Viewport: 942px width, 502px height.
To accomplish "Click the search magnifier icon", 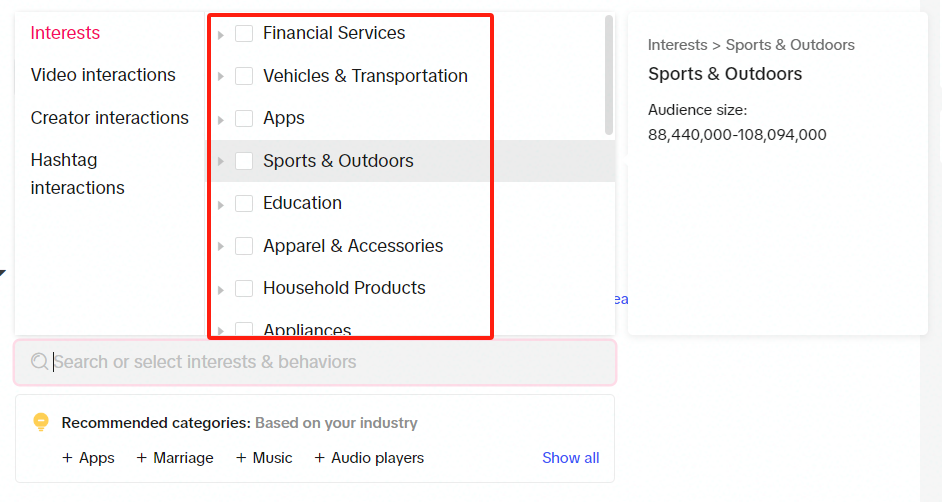I will click(40, 361).
